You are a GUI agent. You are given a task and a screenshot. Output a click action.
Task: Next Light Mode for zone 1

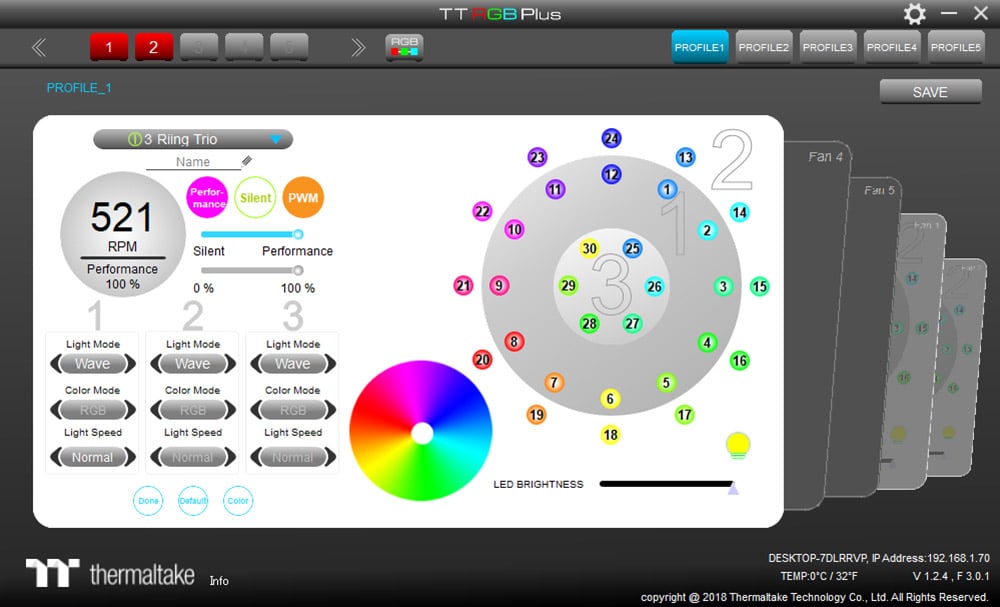coord(130,364)
